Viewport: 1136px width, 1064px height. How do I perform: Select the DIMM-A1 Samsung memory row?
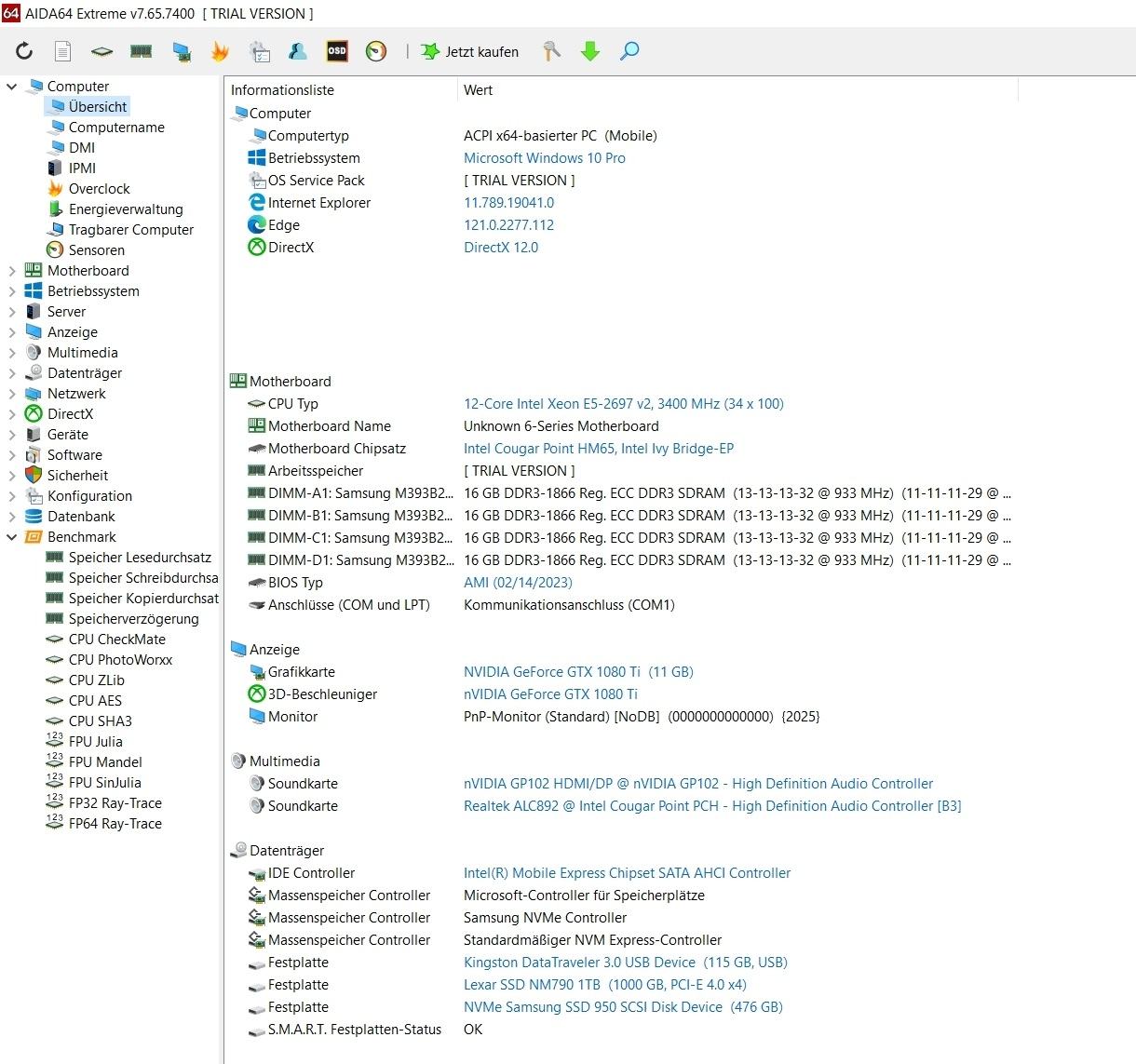coord(629,493)
